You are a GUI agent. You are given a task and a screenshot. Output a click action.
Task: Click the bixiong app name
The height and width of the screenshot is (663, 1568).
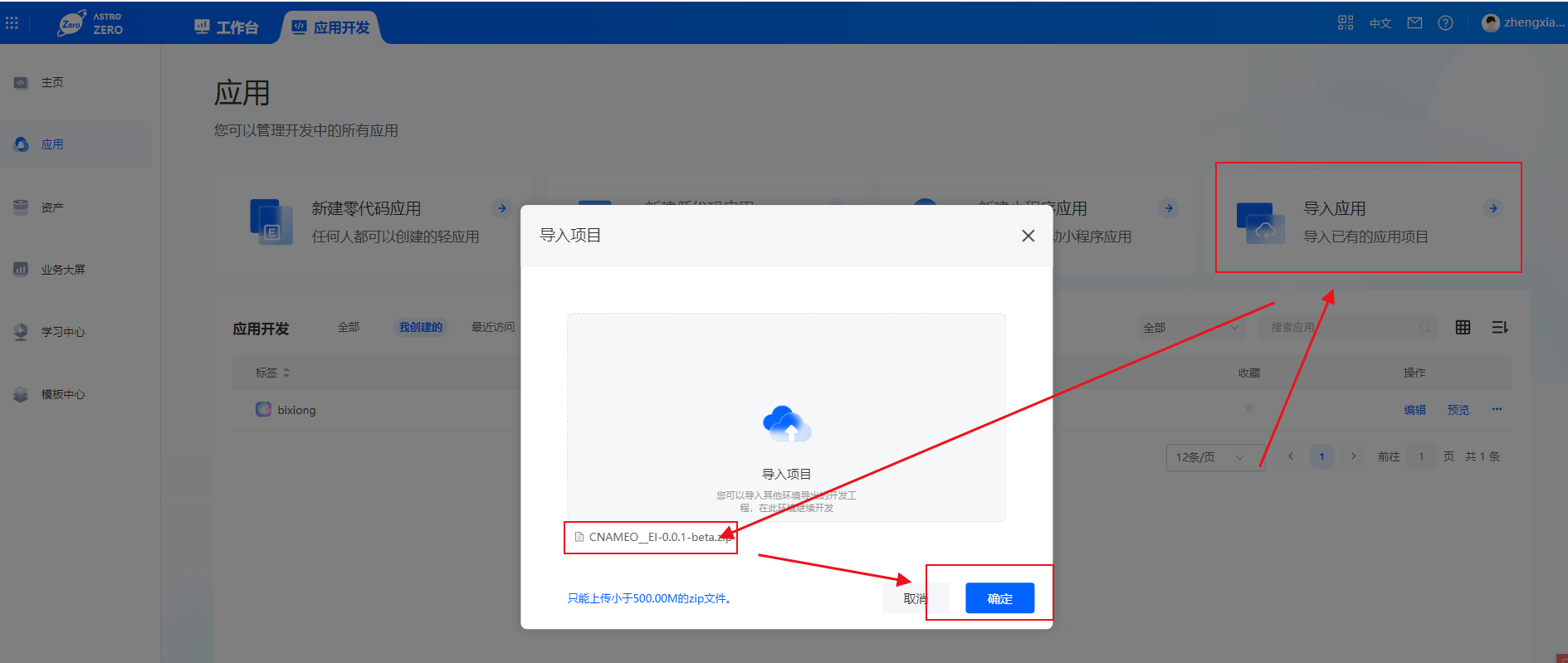click(x=296, y=410)
